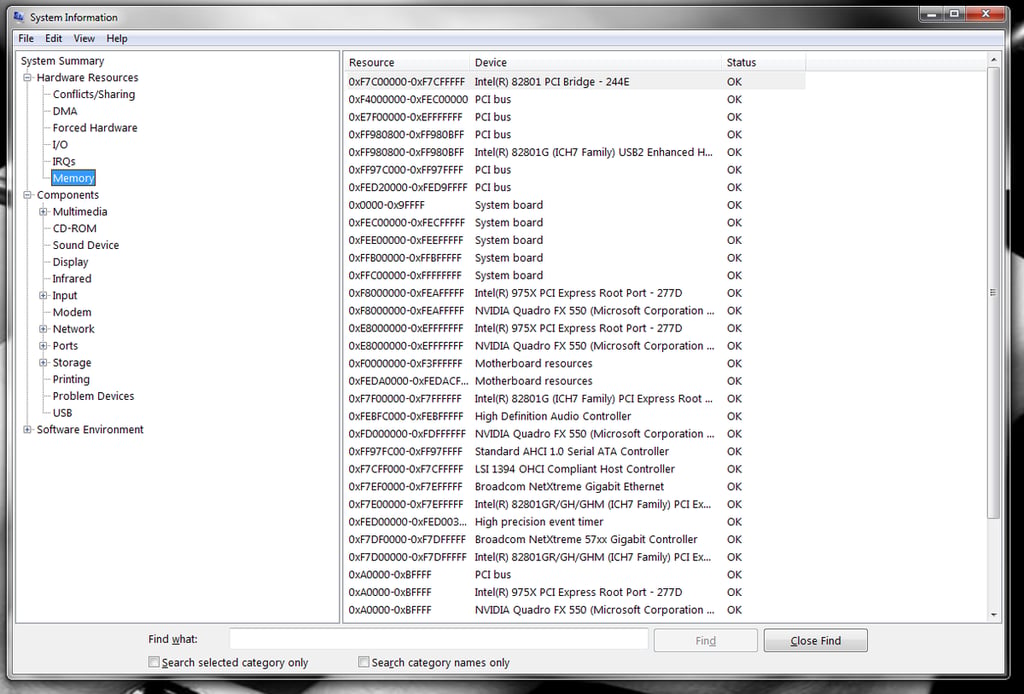Viewport: 1024px width, 694px height.
Task: Select the I/O tree item
Action: pos(60,144)
